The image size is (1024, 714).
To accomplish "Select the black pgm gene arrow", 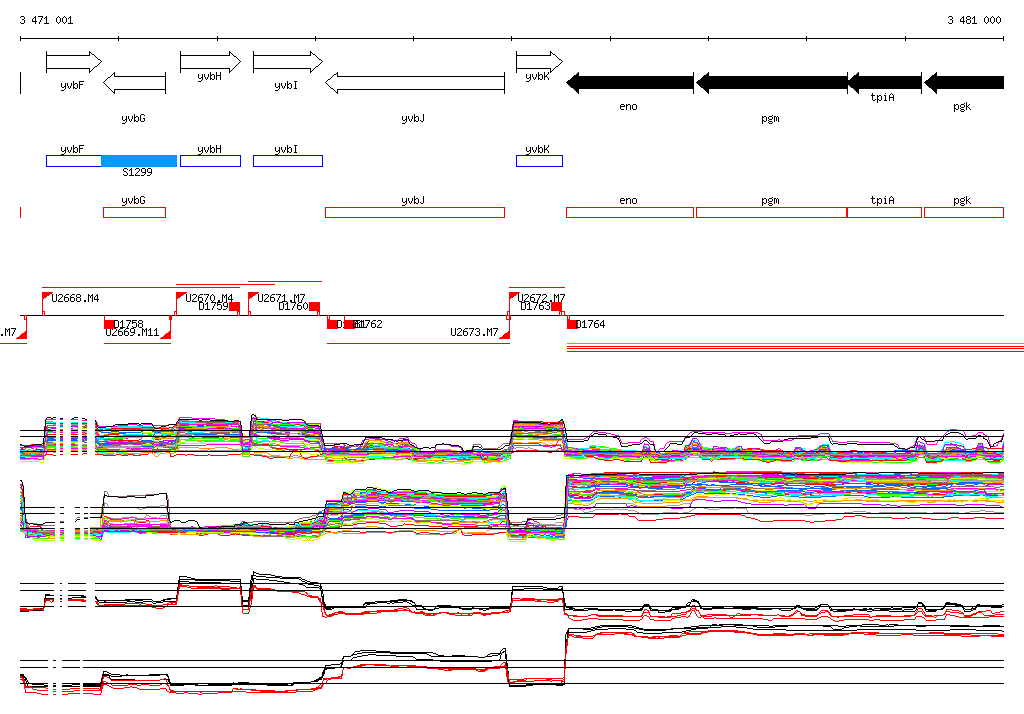I will click(771, 83).
